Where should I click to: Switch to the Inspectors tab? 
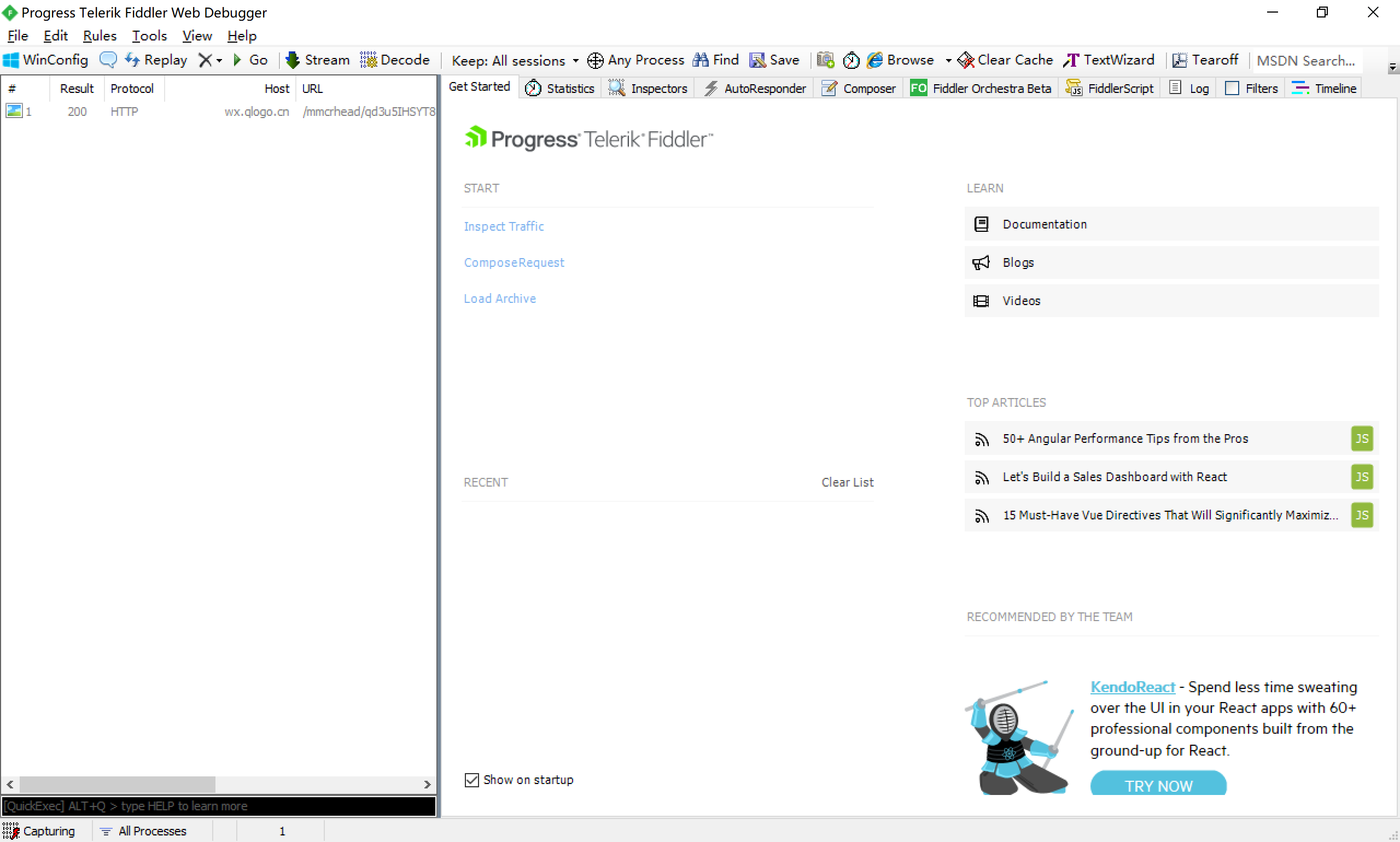coord(647,89)
